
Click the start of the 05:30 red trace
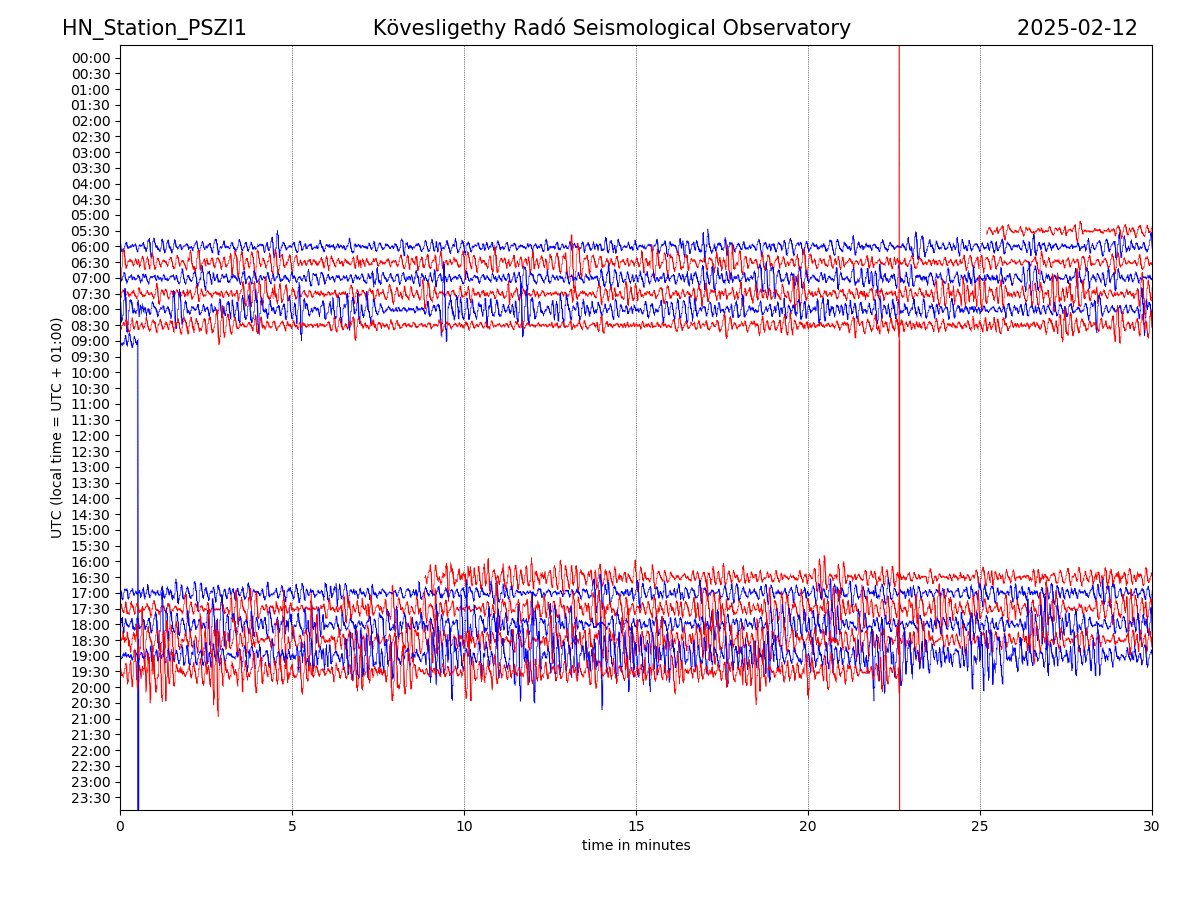(988, 232)
